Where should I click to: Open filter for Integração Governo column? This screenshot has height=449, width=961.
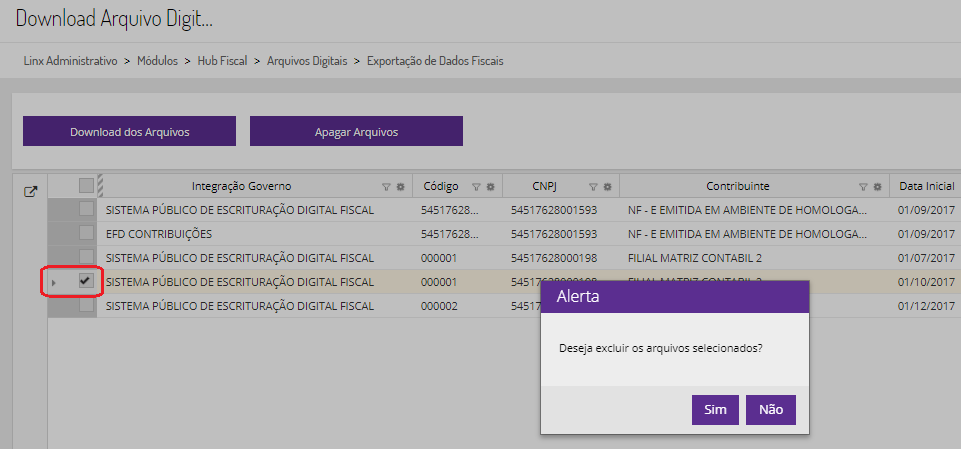pos(387,186)
